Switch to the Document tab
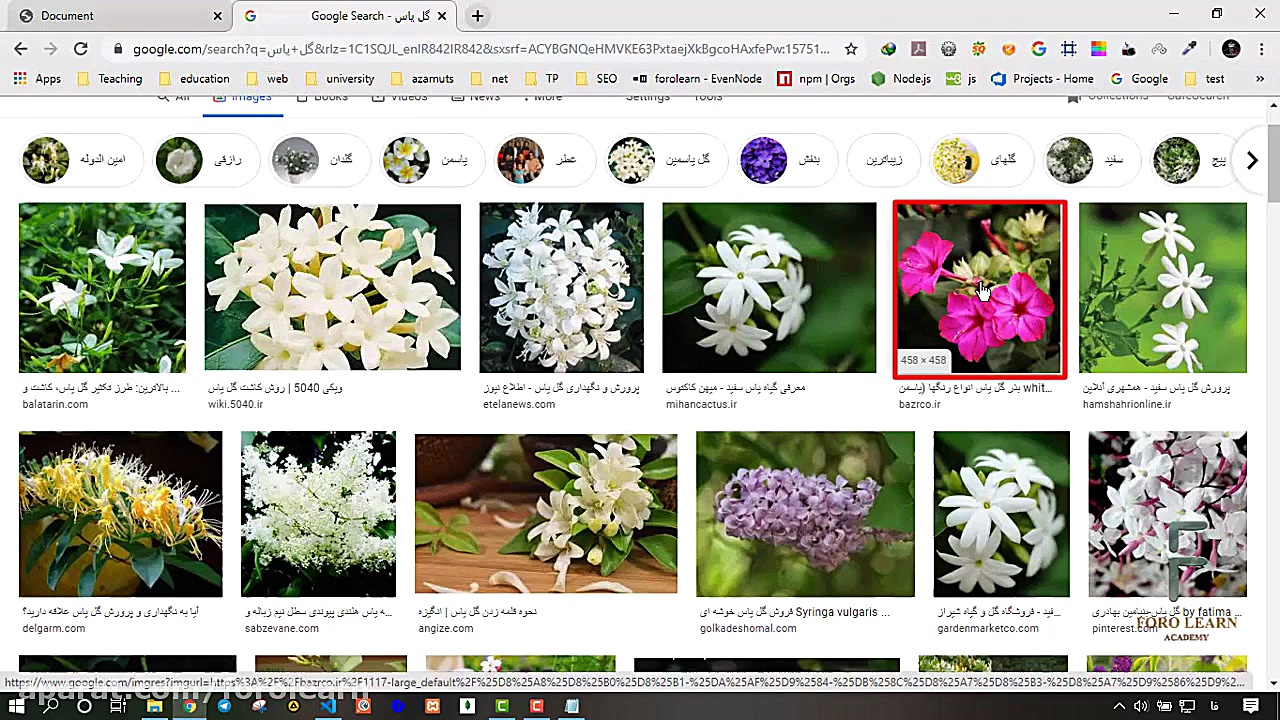 [110, 16]
